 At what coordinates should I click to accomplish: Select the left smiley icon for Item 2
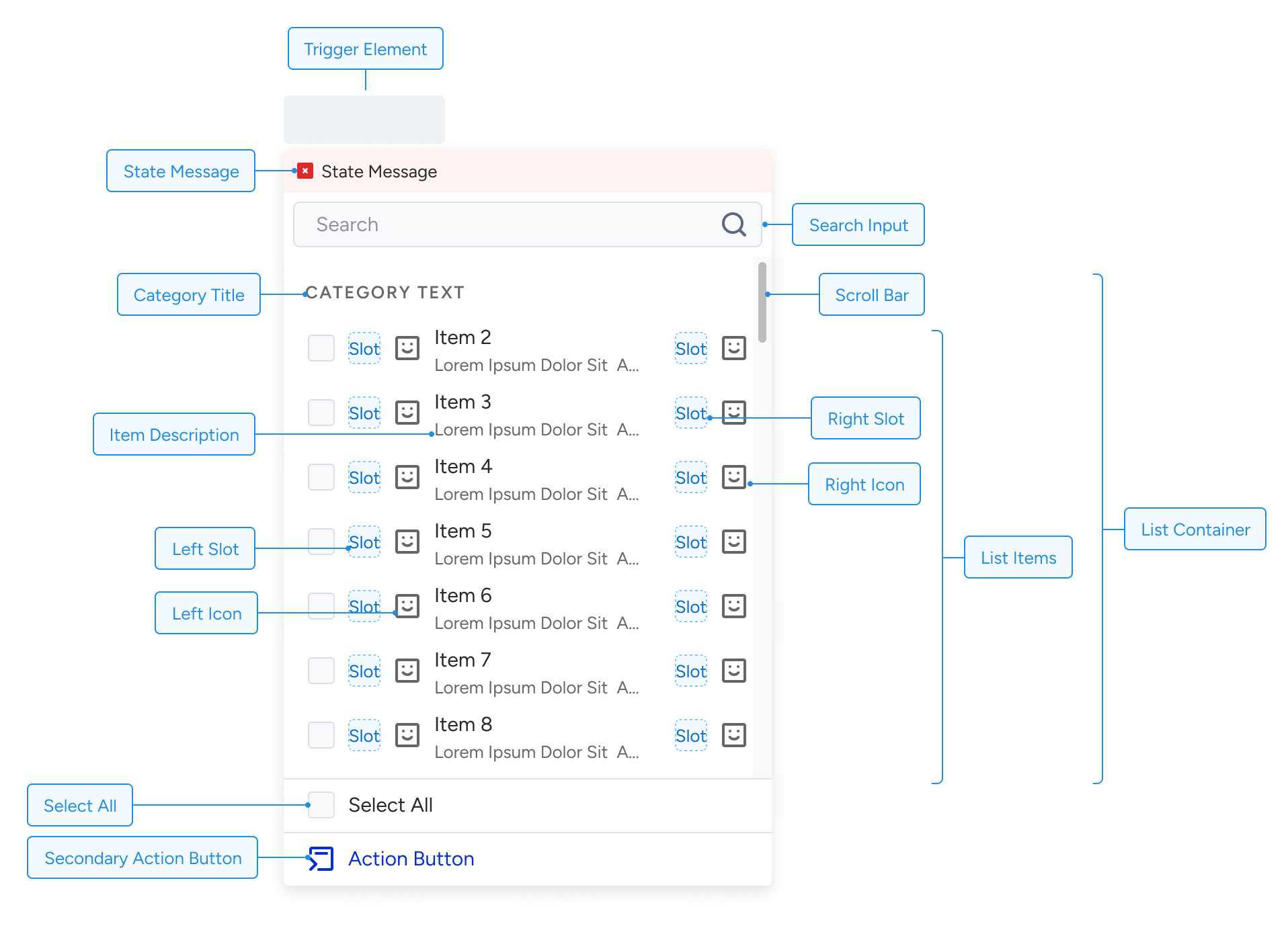(407, 347)
